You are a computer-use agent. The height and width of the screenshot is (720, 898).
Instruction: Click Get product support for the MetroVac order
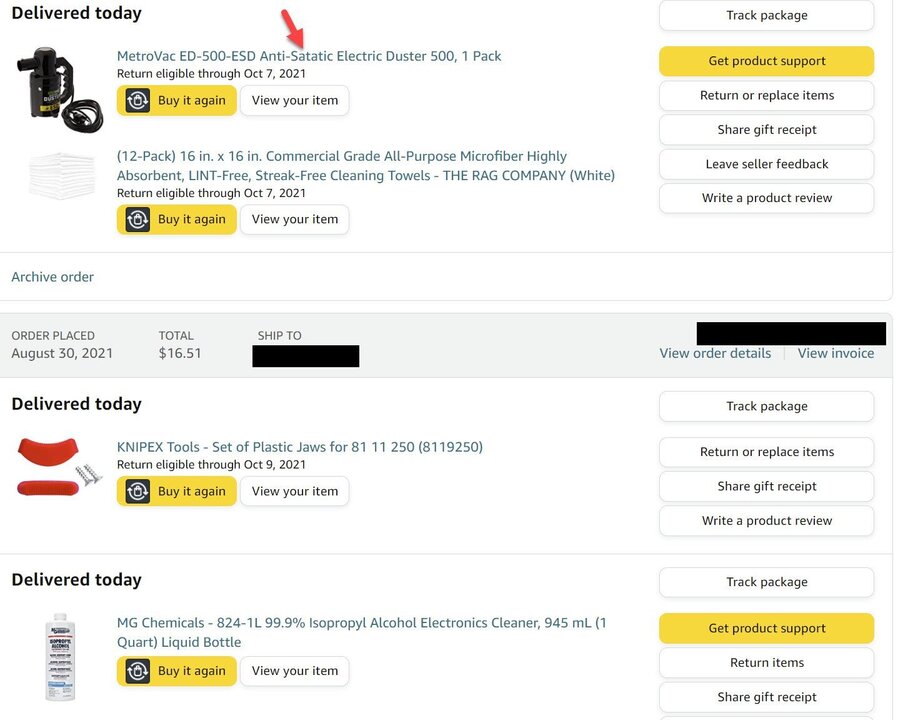[x=766, y=61]
